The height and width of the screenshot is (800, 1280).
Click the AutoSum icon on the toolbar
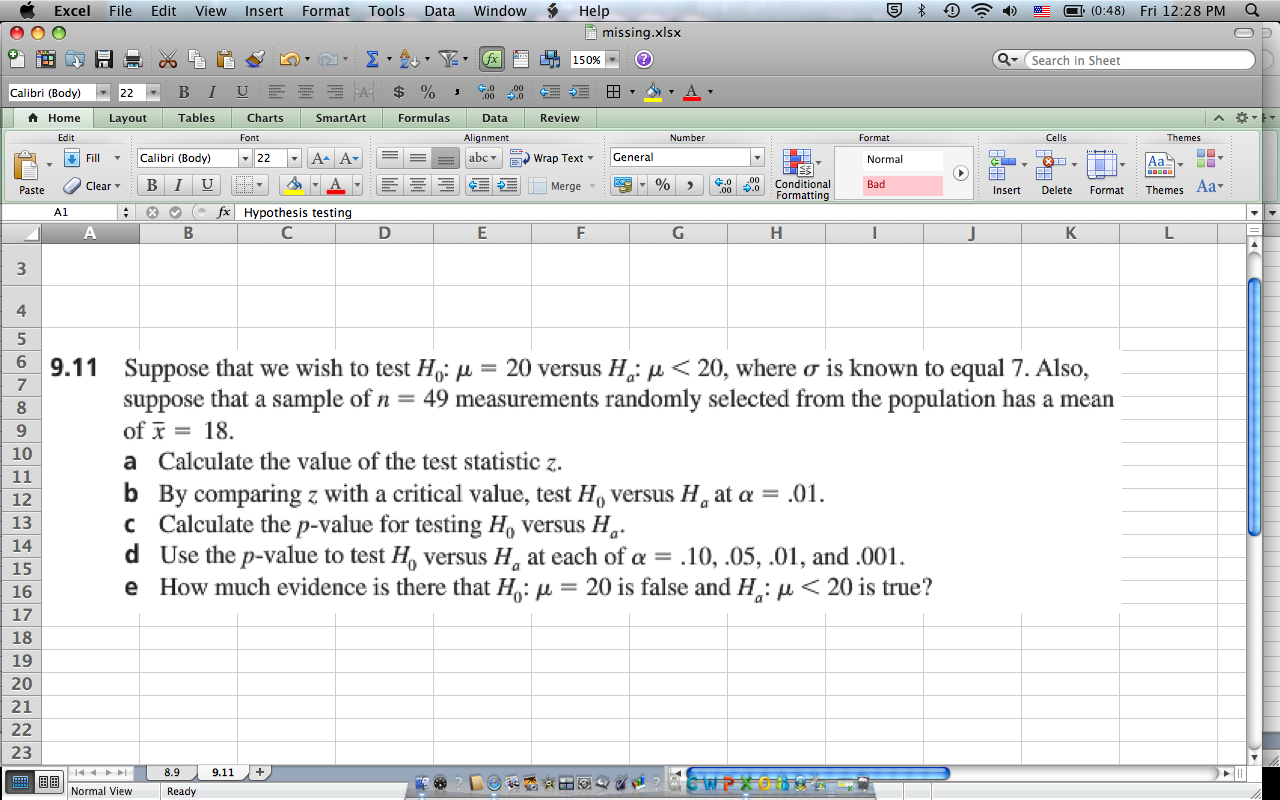[x=370, y=58]
